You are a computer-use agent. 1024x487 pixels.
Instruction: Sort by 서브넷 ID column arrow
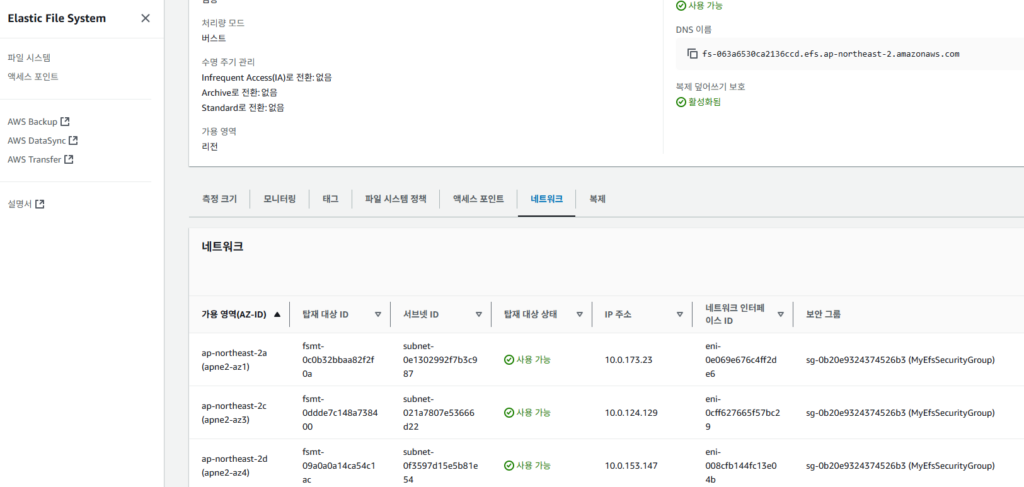pyautogui.click(x=479, y=314)
